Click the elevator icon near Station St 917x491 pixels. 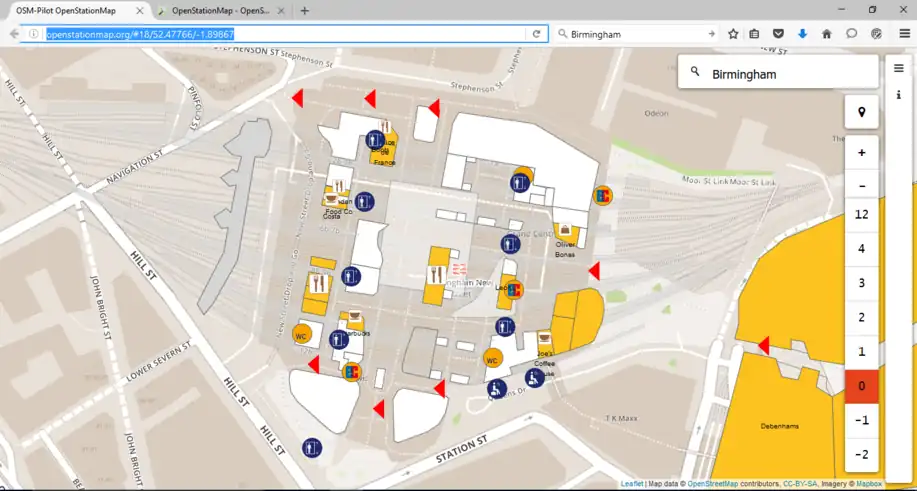pos(312,447)
